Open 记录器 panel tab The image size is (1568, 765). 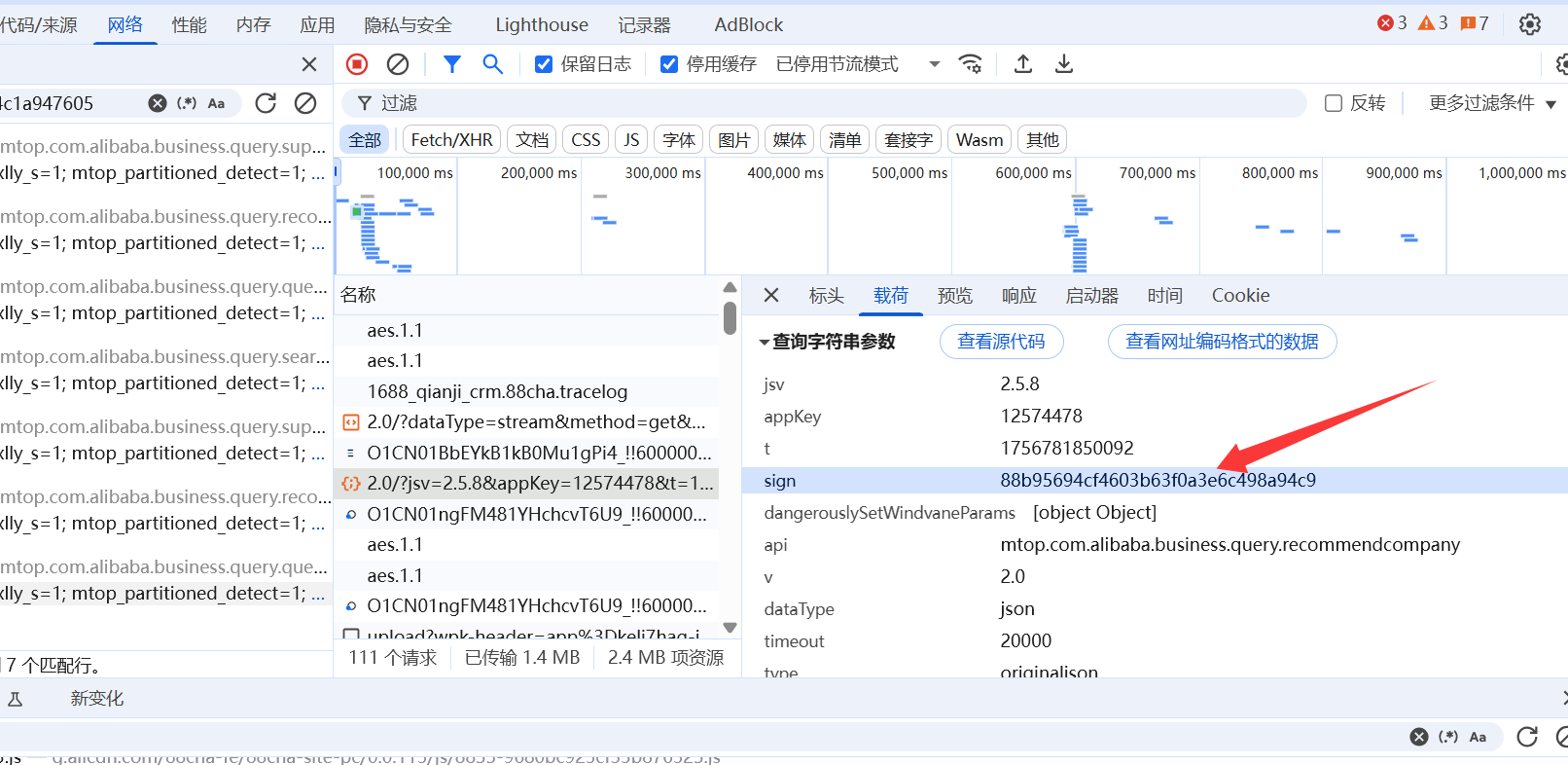[645, 24]
